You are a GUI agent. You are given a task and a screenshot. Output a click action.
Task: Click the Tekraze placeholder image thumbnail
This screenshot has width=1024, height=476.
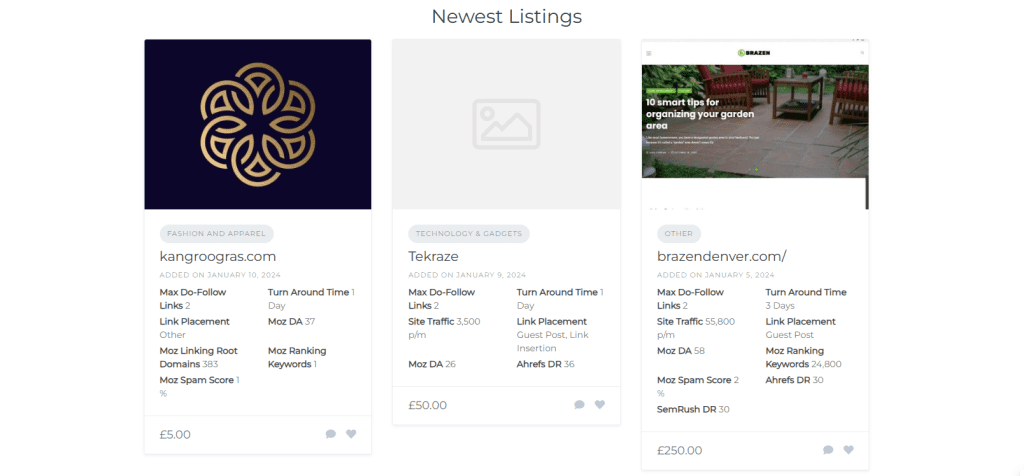(506, 124)
